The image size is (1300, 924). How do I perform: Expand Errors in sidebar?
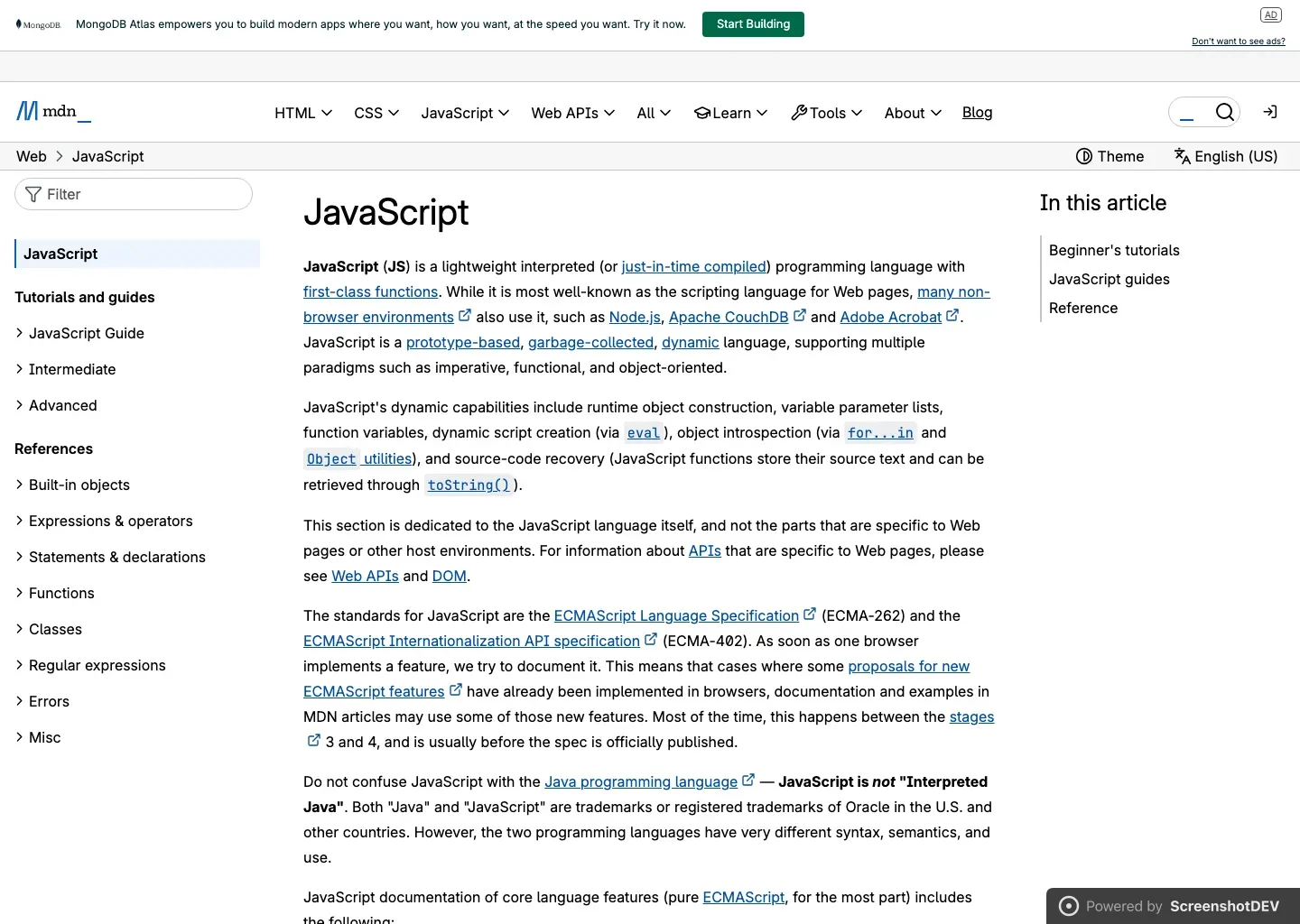(42, 701)
